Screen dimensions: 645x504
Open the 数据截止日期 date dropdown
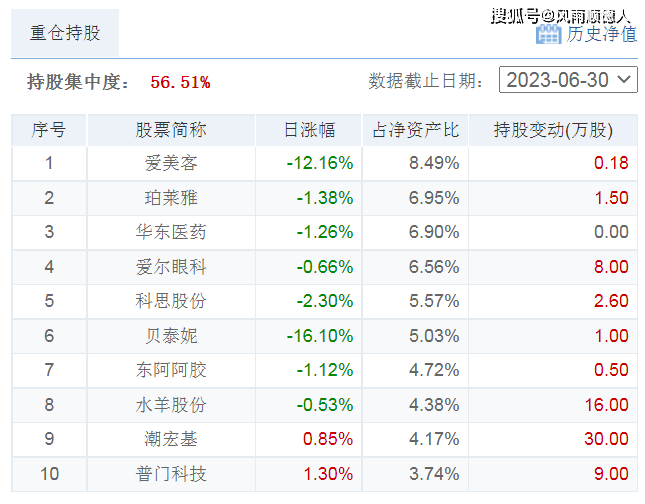click(x=568, y=80)
